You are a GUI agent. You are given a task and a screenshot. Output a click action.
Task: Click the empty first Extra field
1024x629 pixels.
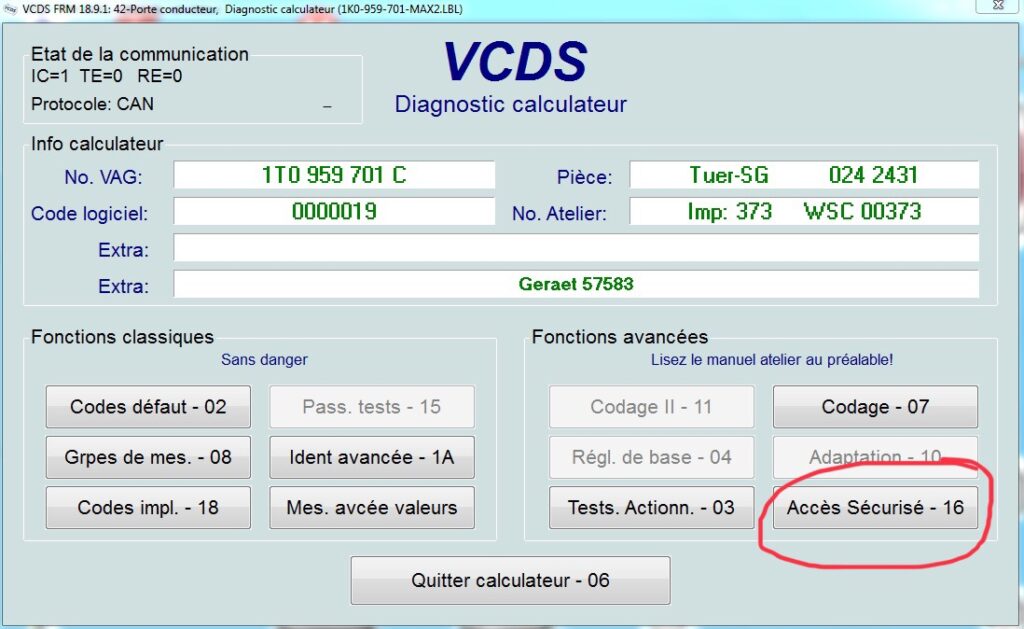point(575,247)
